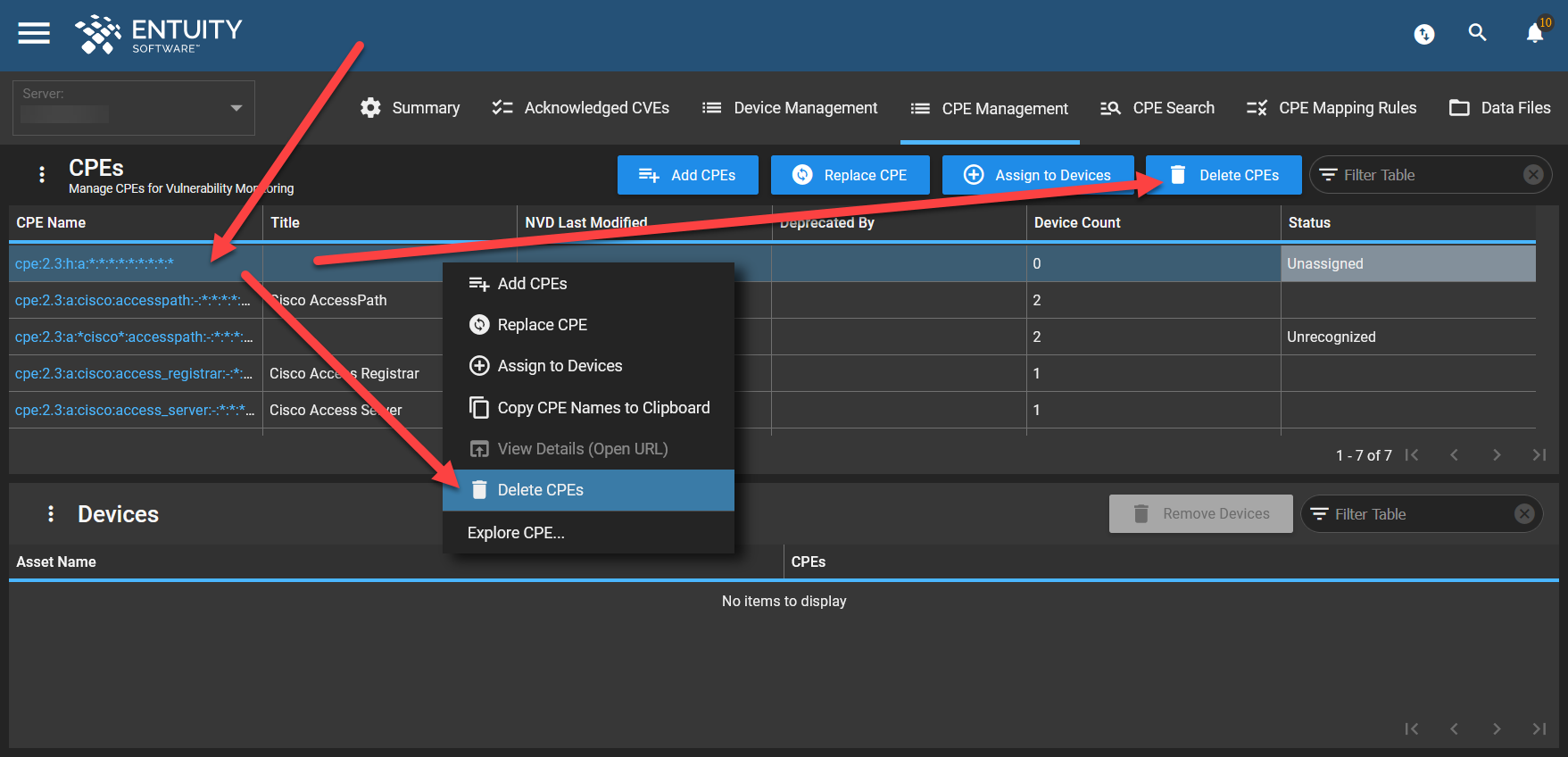Open CPEs panel three-dot menu

[42, 174]
